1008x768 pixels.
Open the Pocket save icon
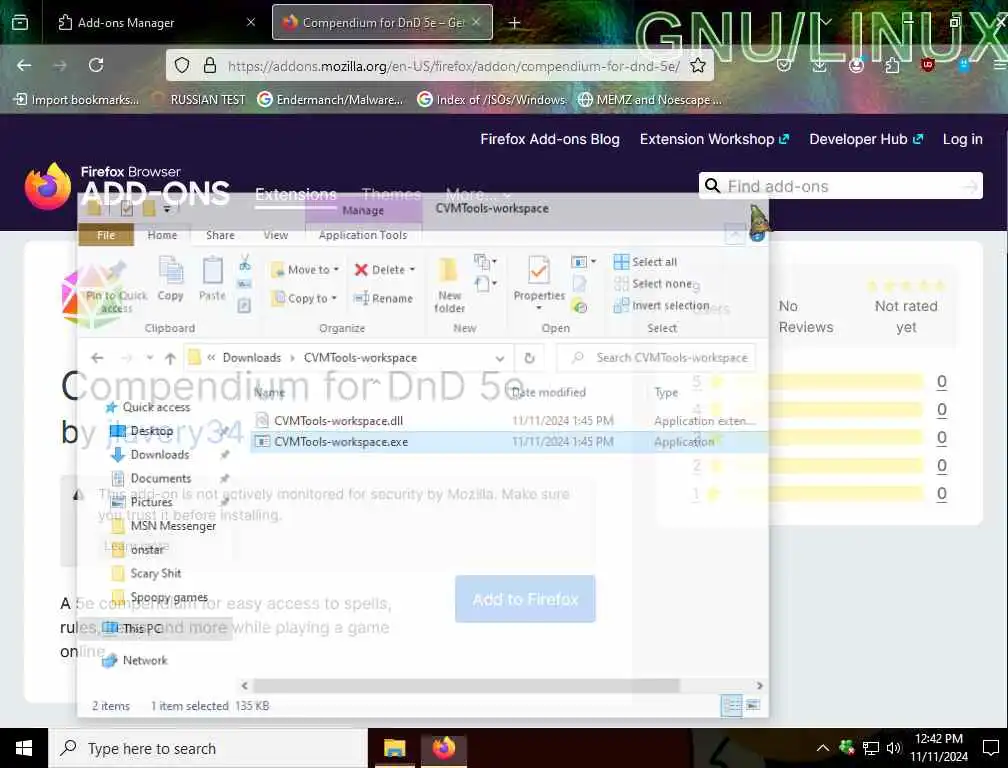point(784,65)
